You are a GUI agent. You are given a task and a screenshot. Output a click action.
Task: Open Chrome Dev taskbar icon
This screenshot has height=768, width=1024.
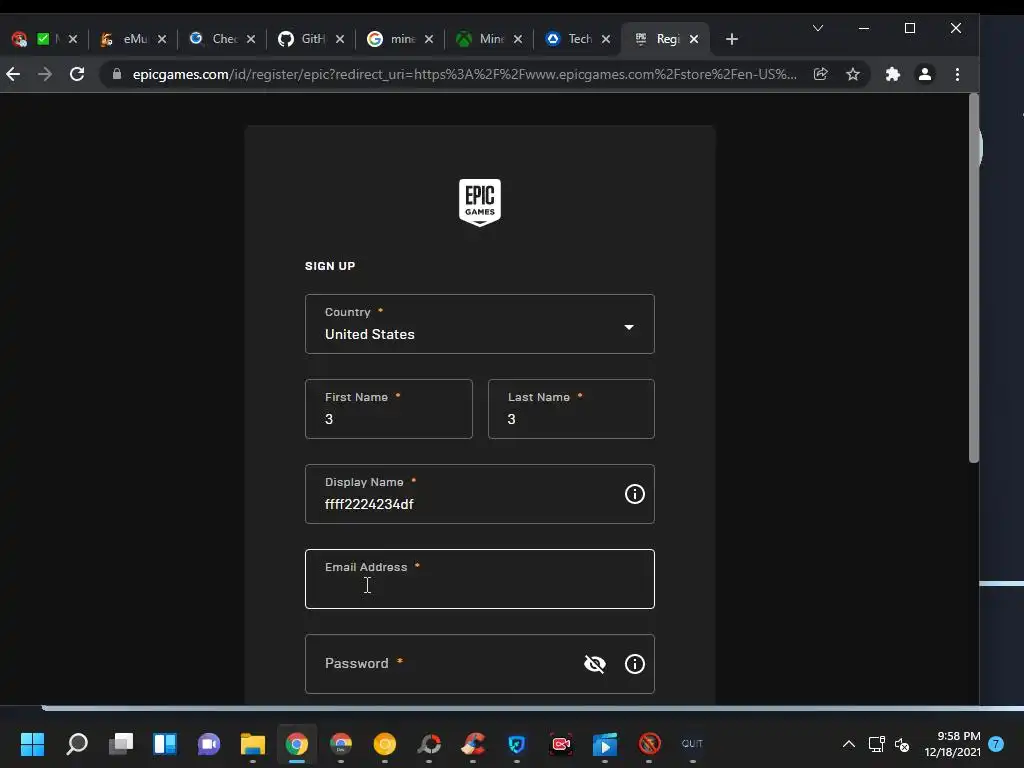(341, 743)
